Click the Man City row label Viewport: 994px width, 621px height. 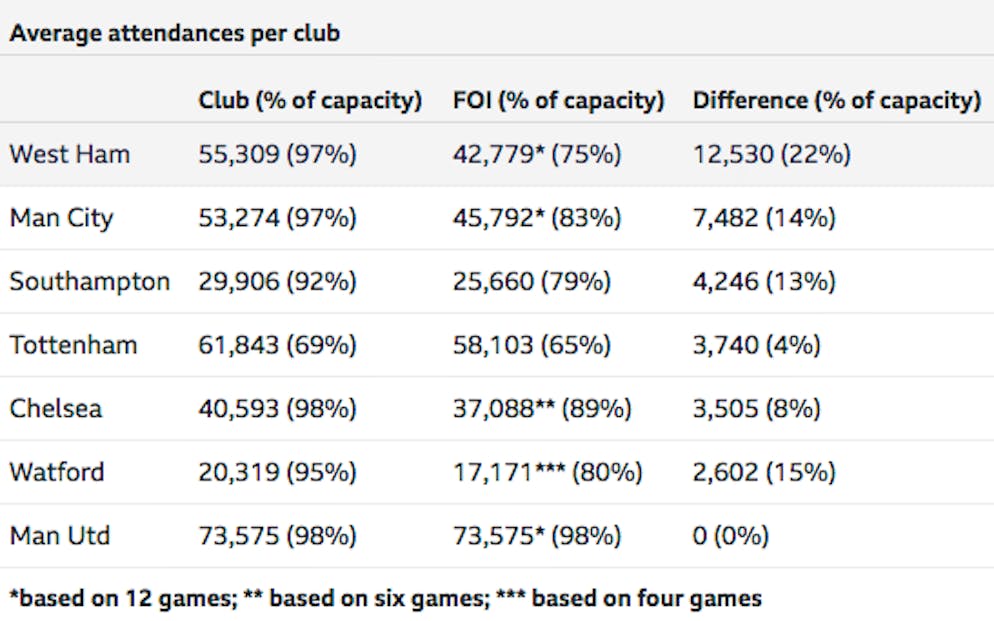62,217
